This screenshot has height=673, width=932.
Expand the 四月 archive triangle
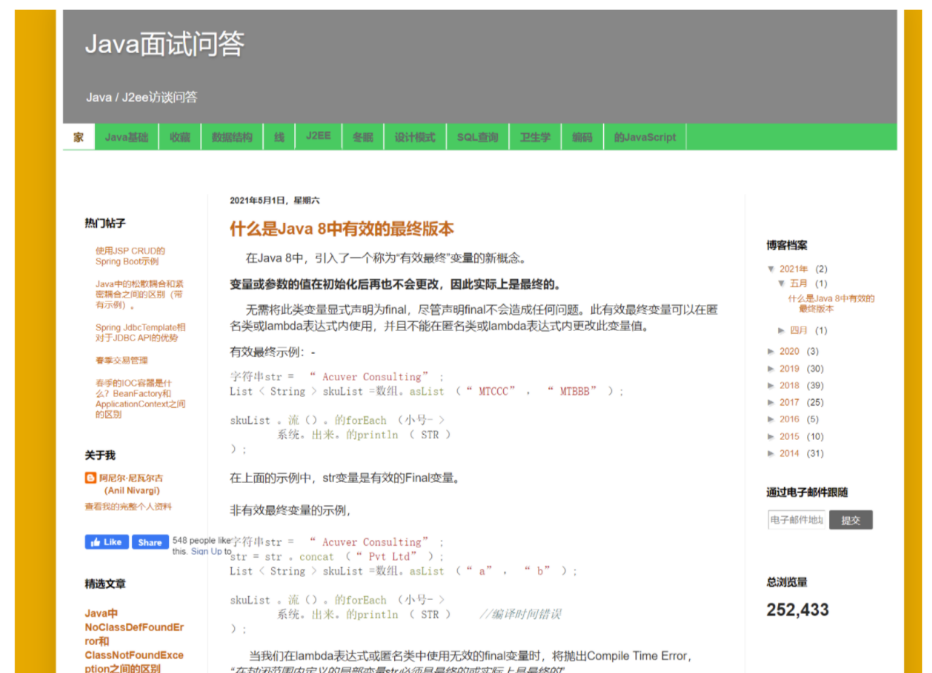[782, 330]
